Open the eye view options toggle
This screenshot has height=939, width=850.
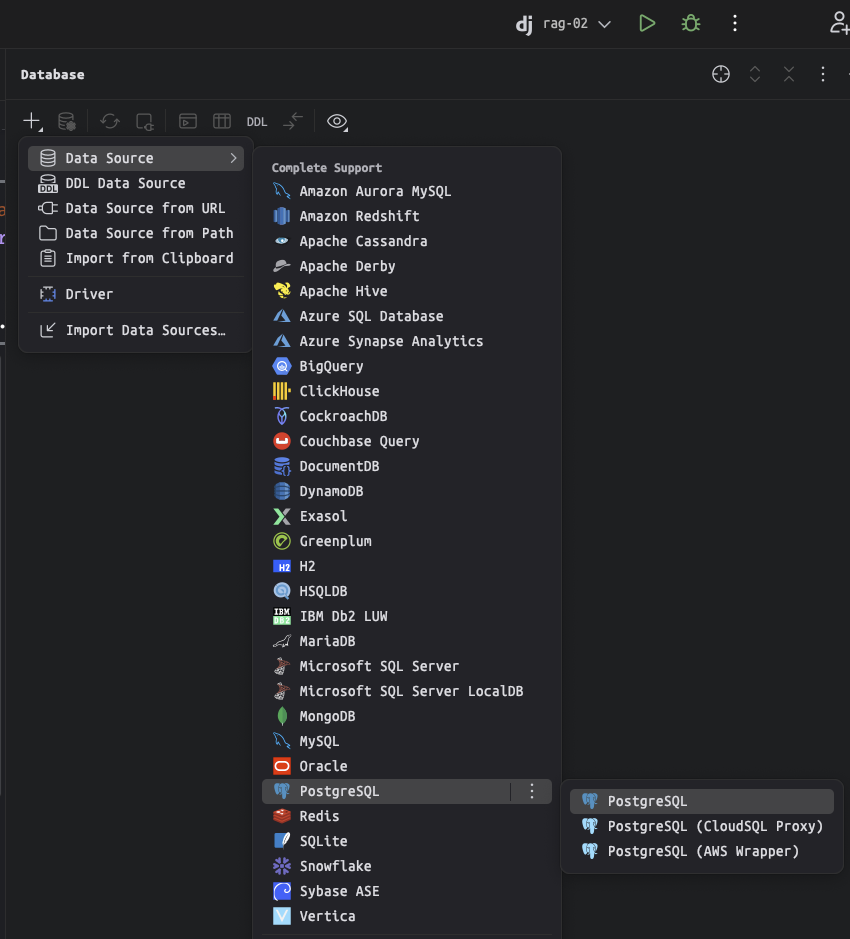pyautogui.click(x=337, y=121)
